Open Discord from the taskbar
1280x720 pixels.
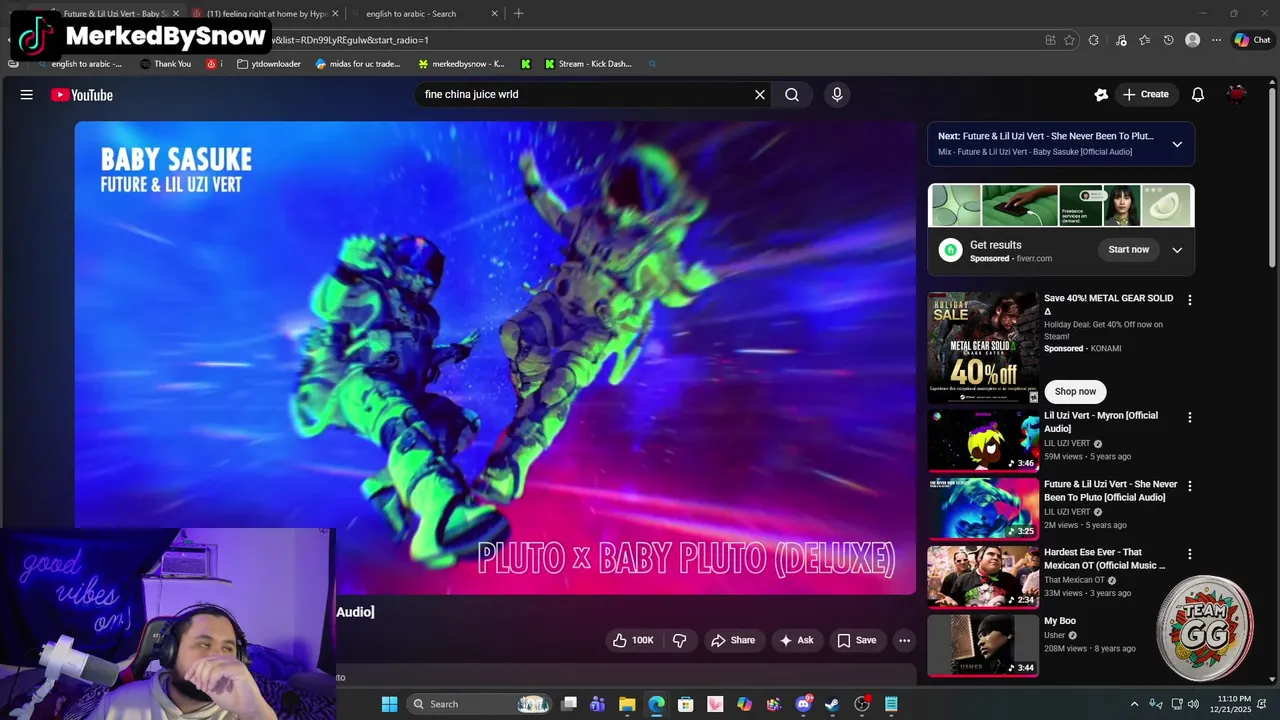click(x=803, y=704)
